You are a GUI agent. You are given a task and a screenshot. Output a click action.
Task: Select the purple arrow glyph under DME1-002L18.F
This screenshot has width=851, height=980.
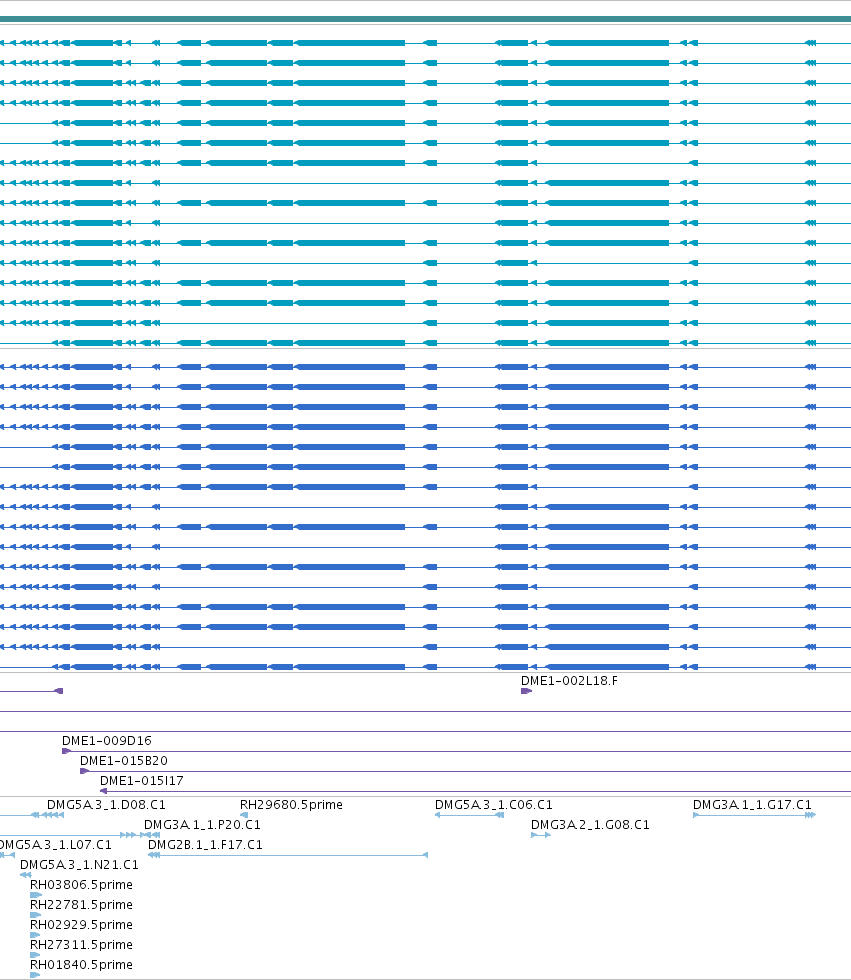[526, 691]
